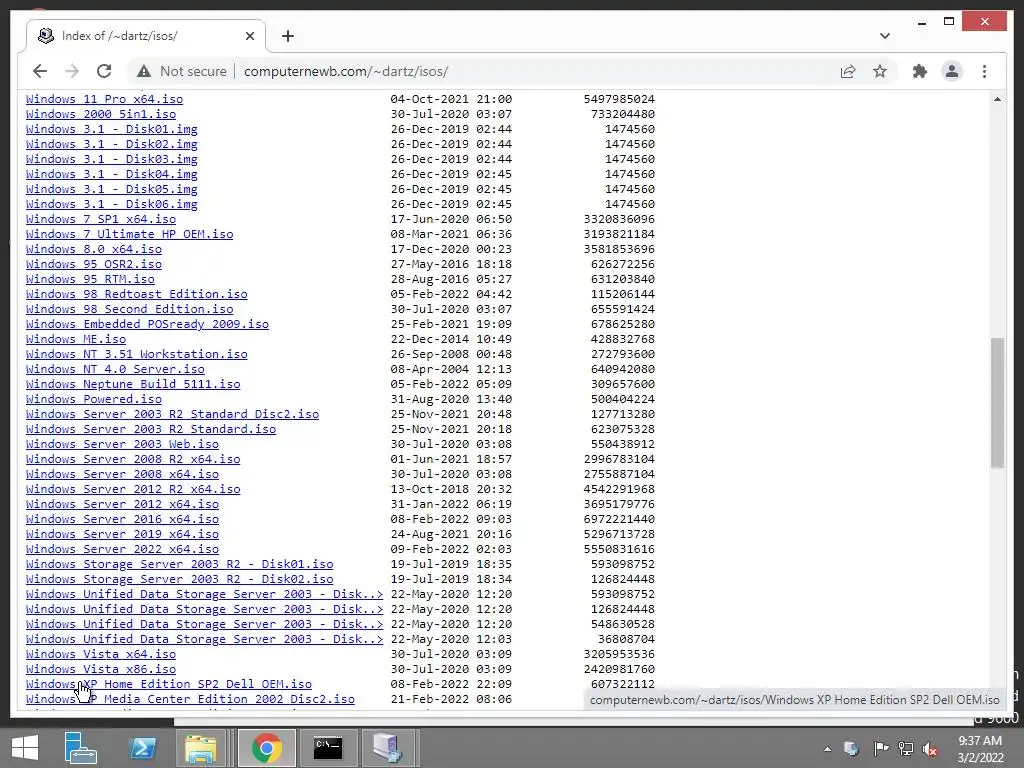Screen dimensions: 1024x768
Task: Open Windows Server 2022 x64.iso
Action: click(122, 550)
